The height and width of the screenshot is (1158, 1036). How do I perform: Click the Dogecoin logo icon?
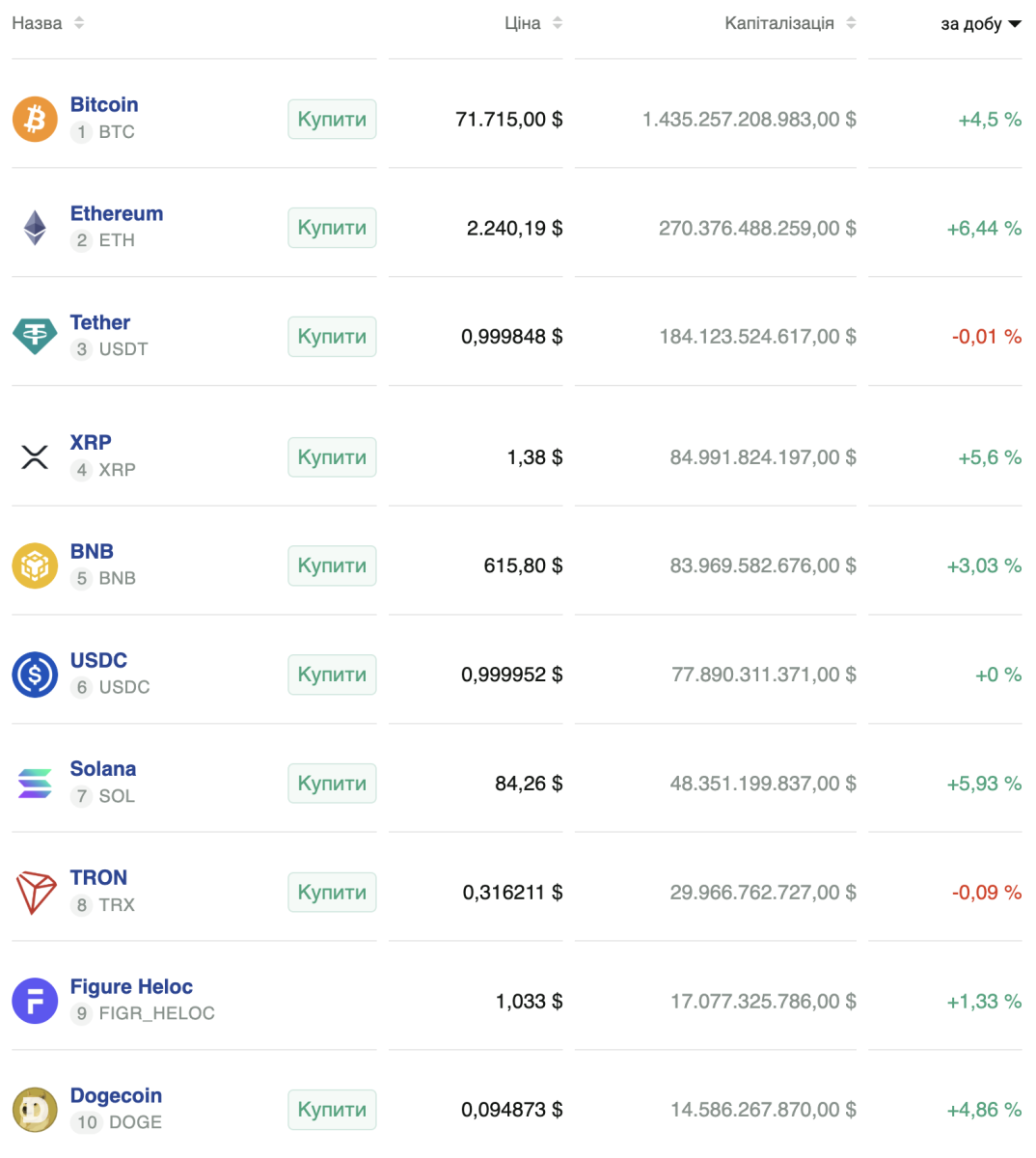35,1110
